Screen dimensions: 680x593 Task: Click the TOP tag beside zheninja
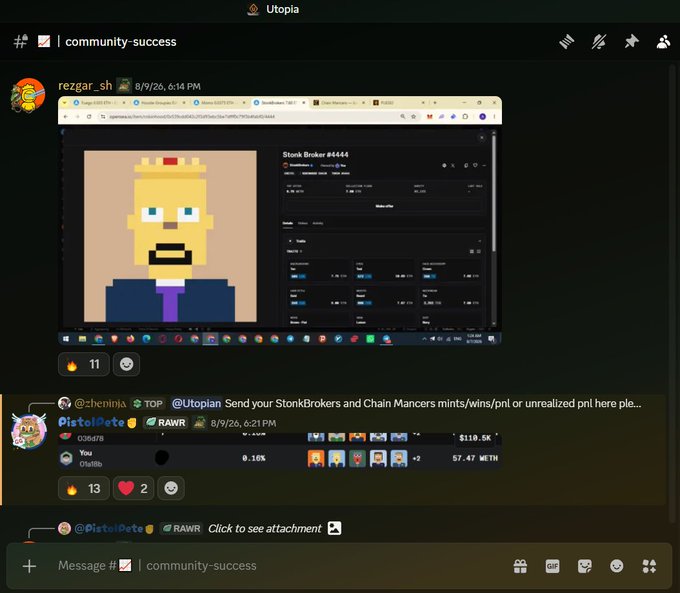coord(148,404)
